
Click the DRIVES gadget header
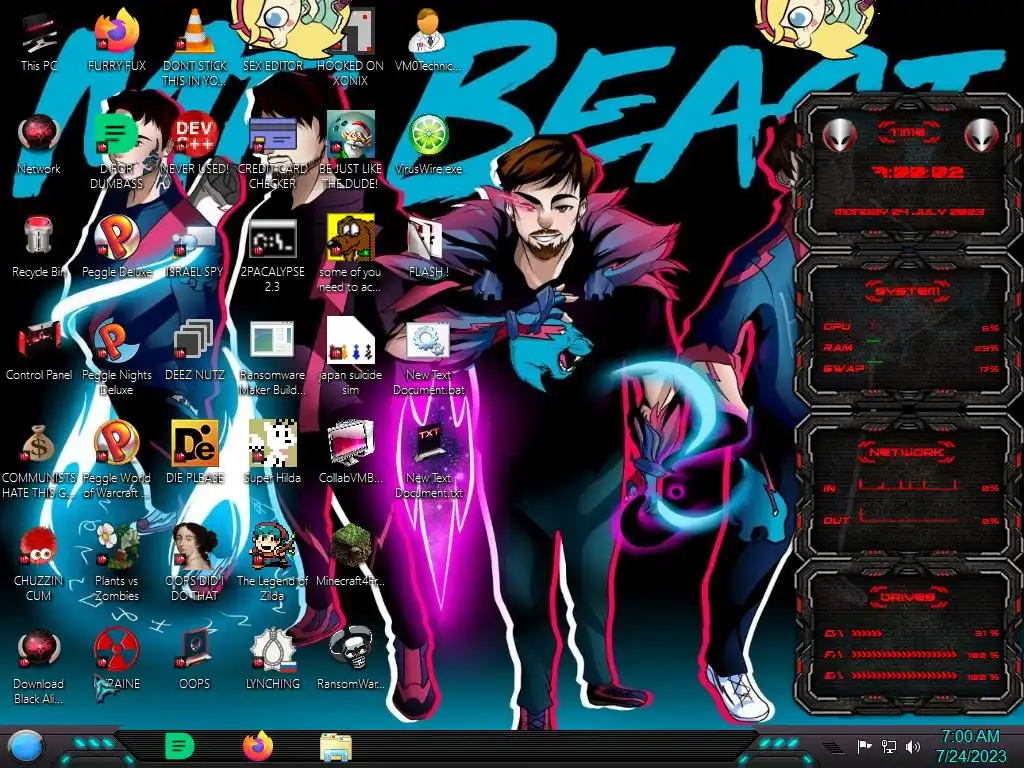(907, 597)
